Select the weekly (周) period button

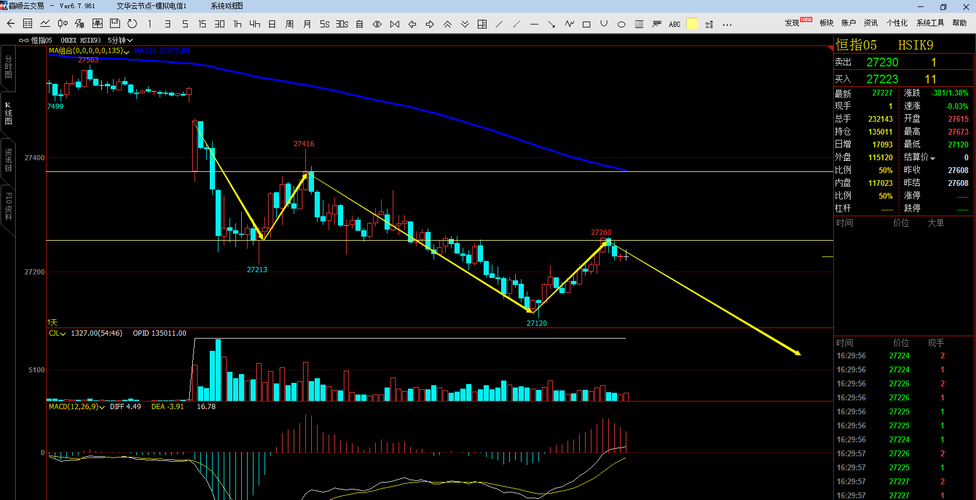pyautogui.click(x=289, y=24)
